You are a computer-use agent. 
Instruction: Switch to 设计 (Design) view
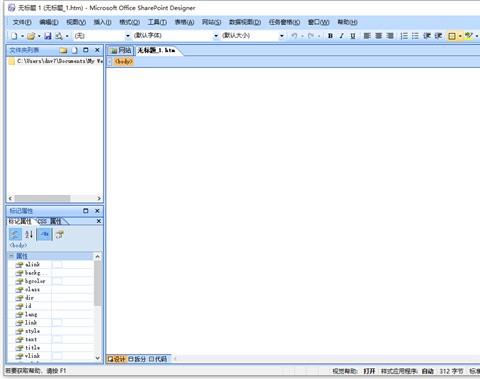(117, 359)
